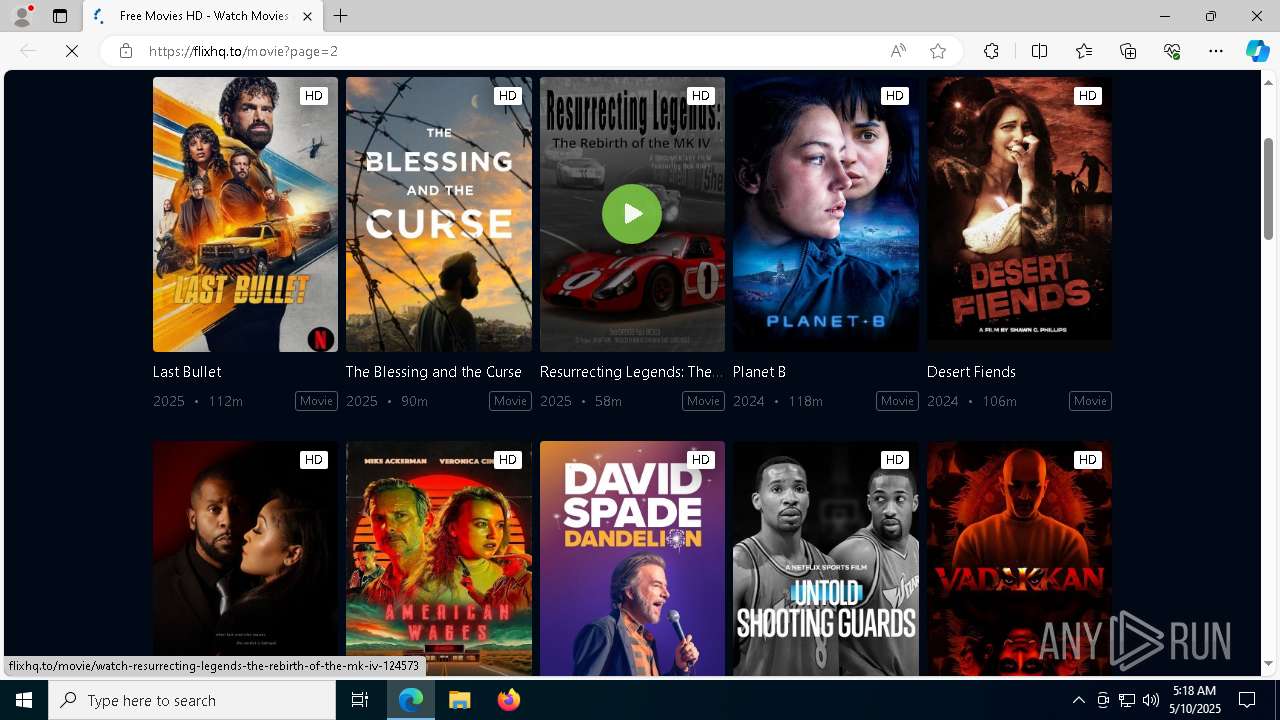
Task: Add this page to favorites
Action: (938, 51)
